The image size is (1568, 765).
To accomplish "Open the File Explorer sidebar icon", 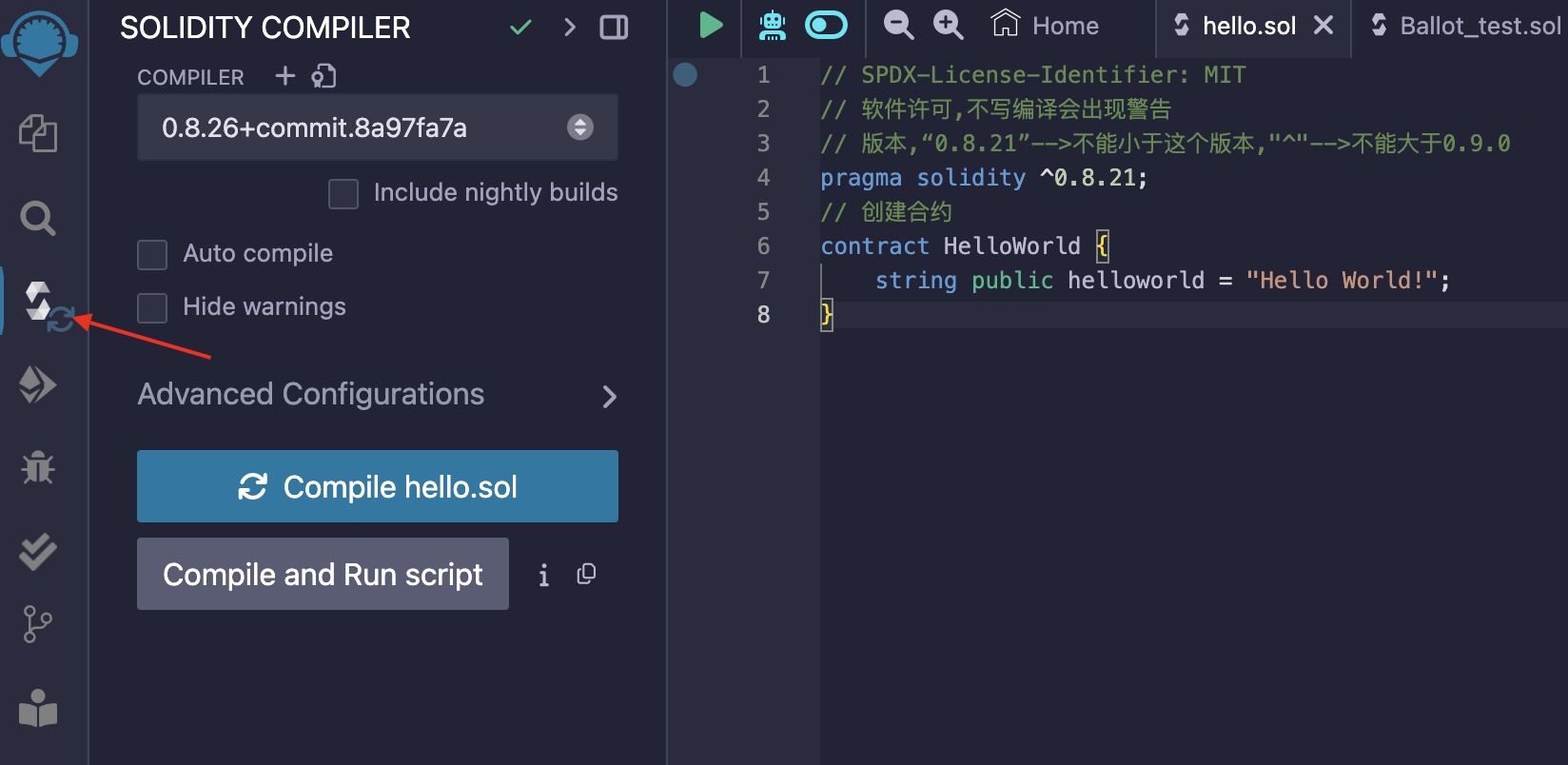I will click(38, 133).
